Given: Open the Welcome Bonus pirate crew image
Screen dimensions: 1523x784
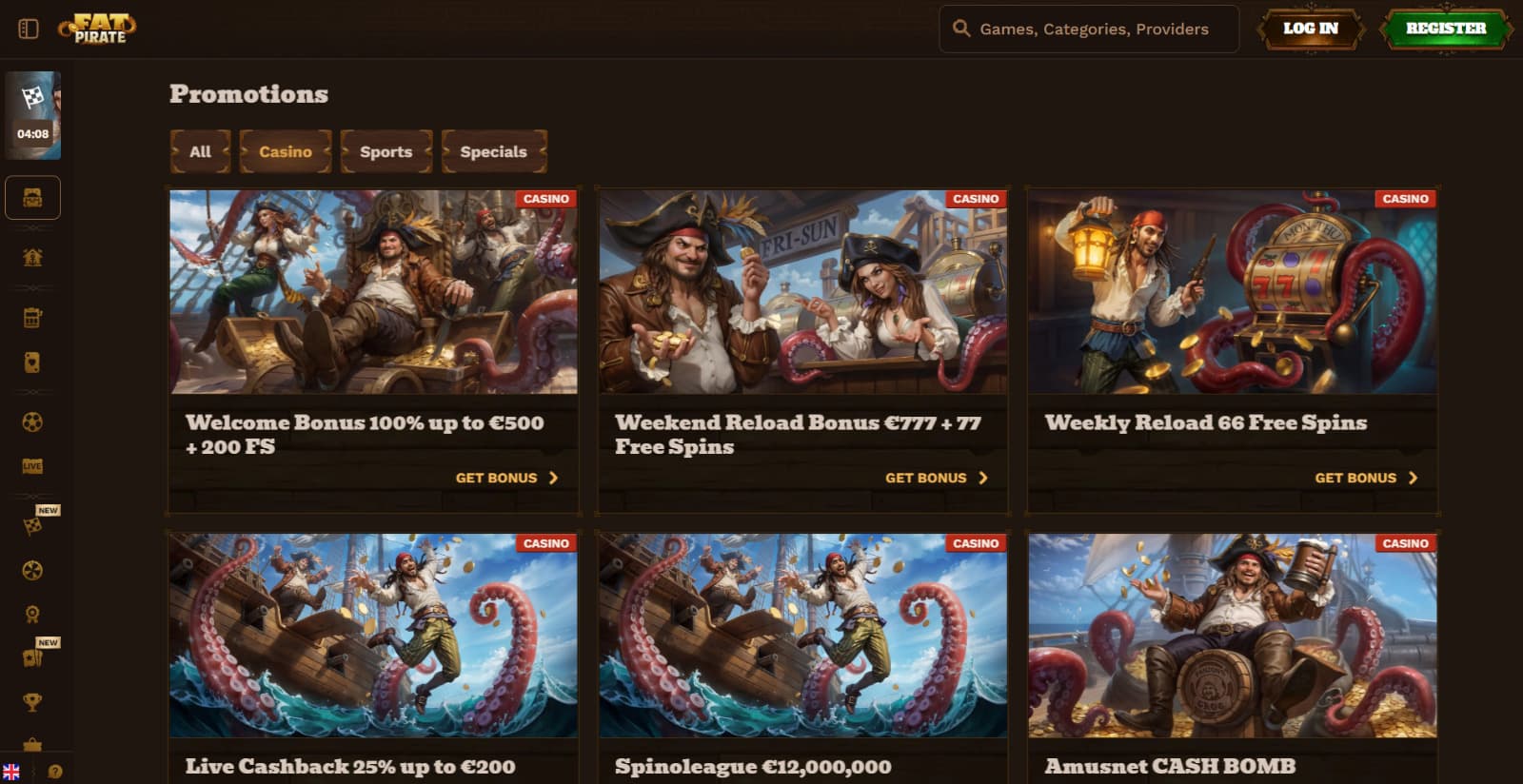Looking at the screenshot, I should click(x=373, y=291).
